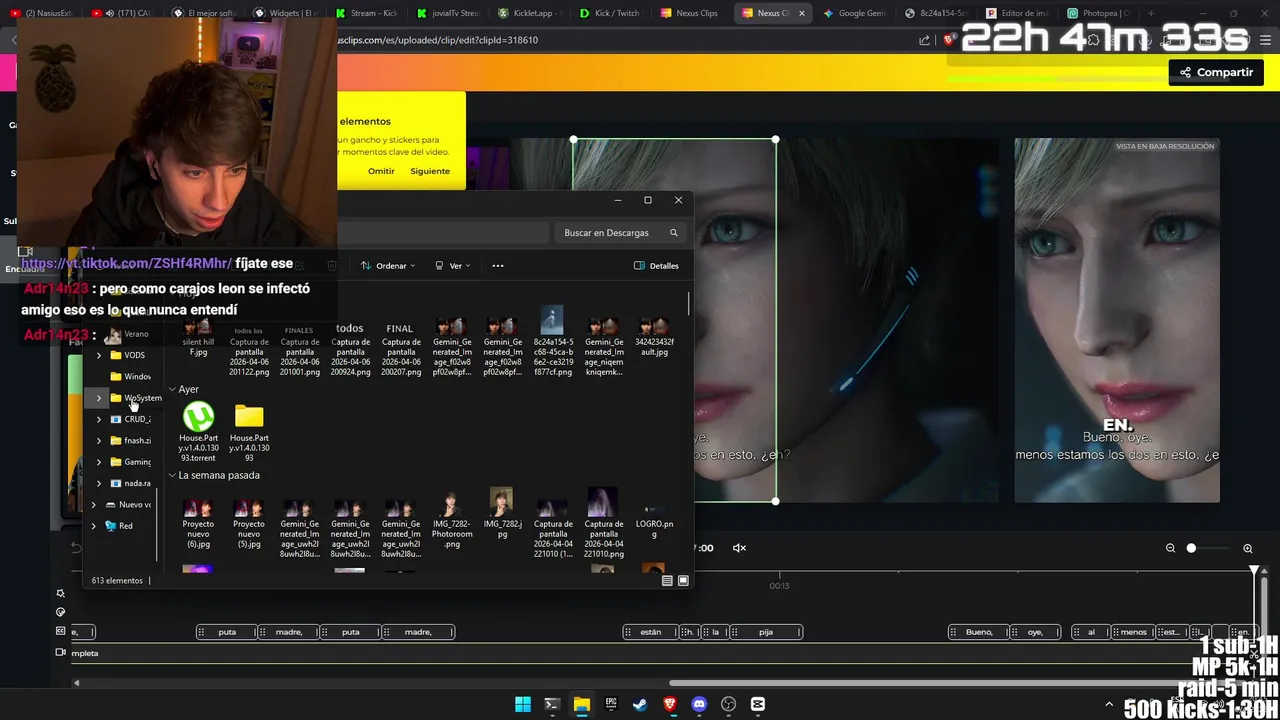
Task: Open Steam from the taskbar
Action: pos(640,704)
